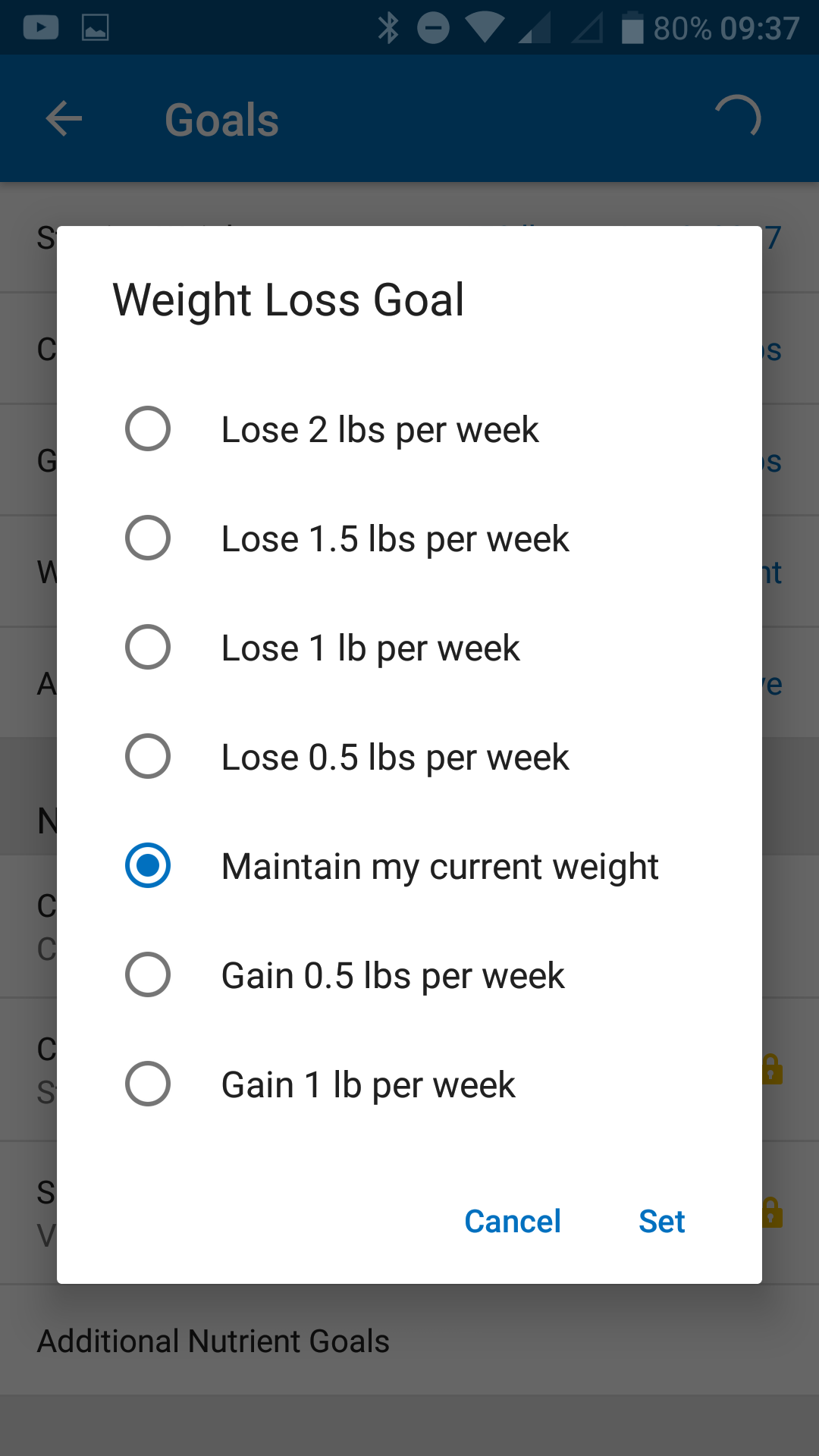Tap the refresh spinner icon in header
The width and height of the screenshot is (819, 1456).
(738, 118)
